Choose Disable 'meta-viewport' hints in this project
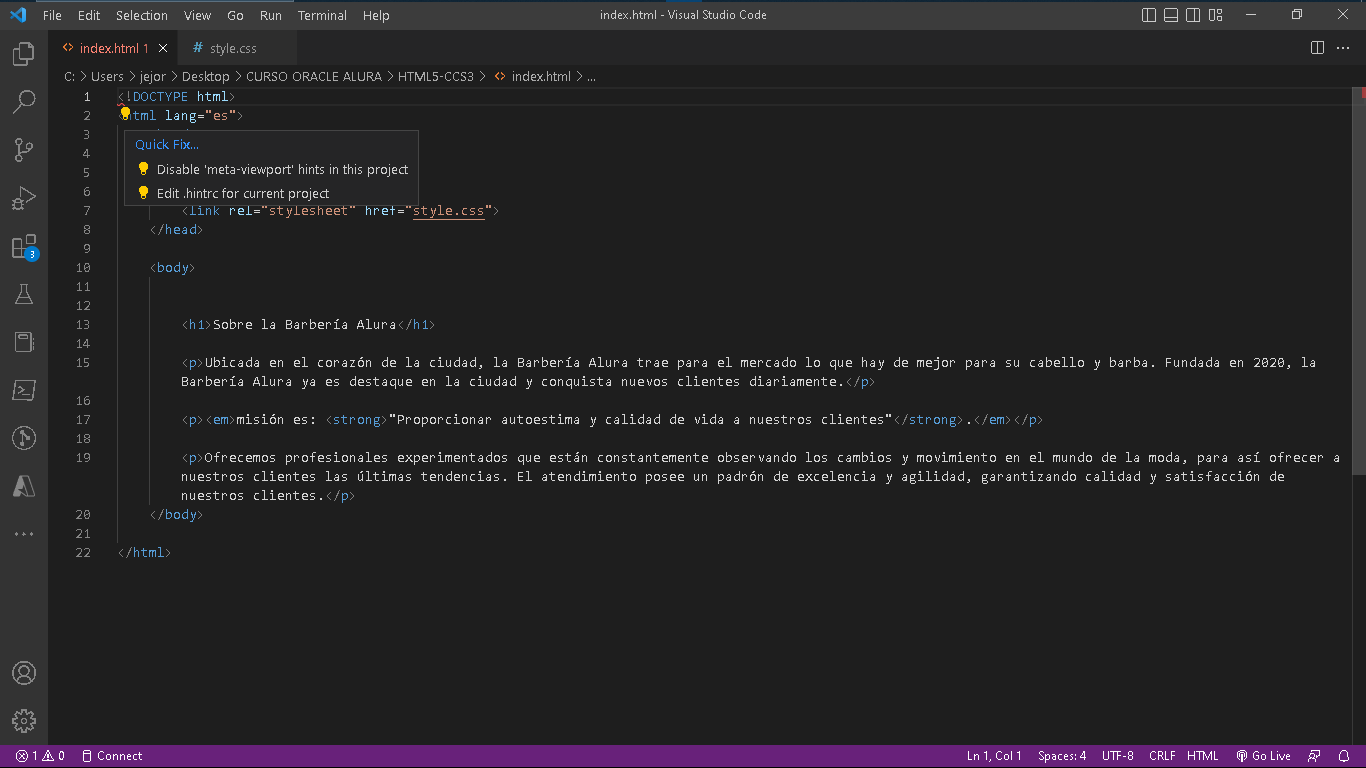The image size is (1366, 768). pyautogui.click(x=271, y=169)
